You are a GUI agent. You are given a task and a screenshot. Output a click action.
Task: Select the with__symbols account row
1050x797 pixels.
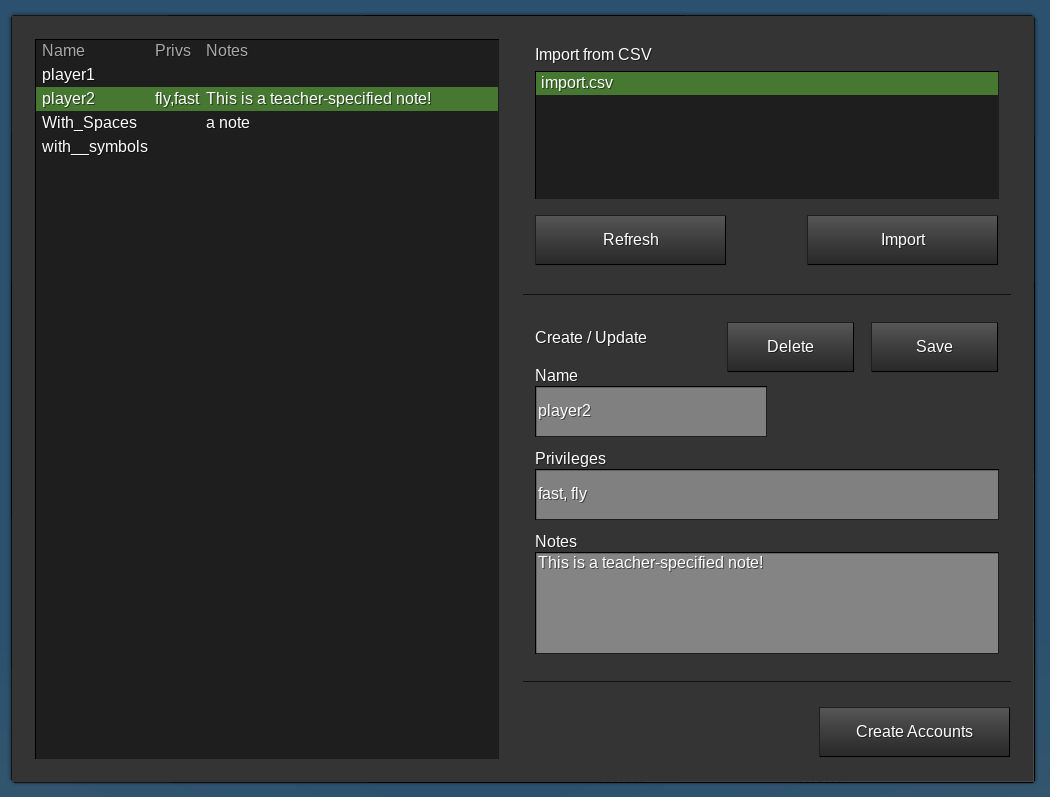pos(94,147)
